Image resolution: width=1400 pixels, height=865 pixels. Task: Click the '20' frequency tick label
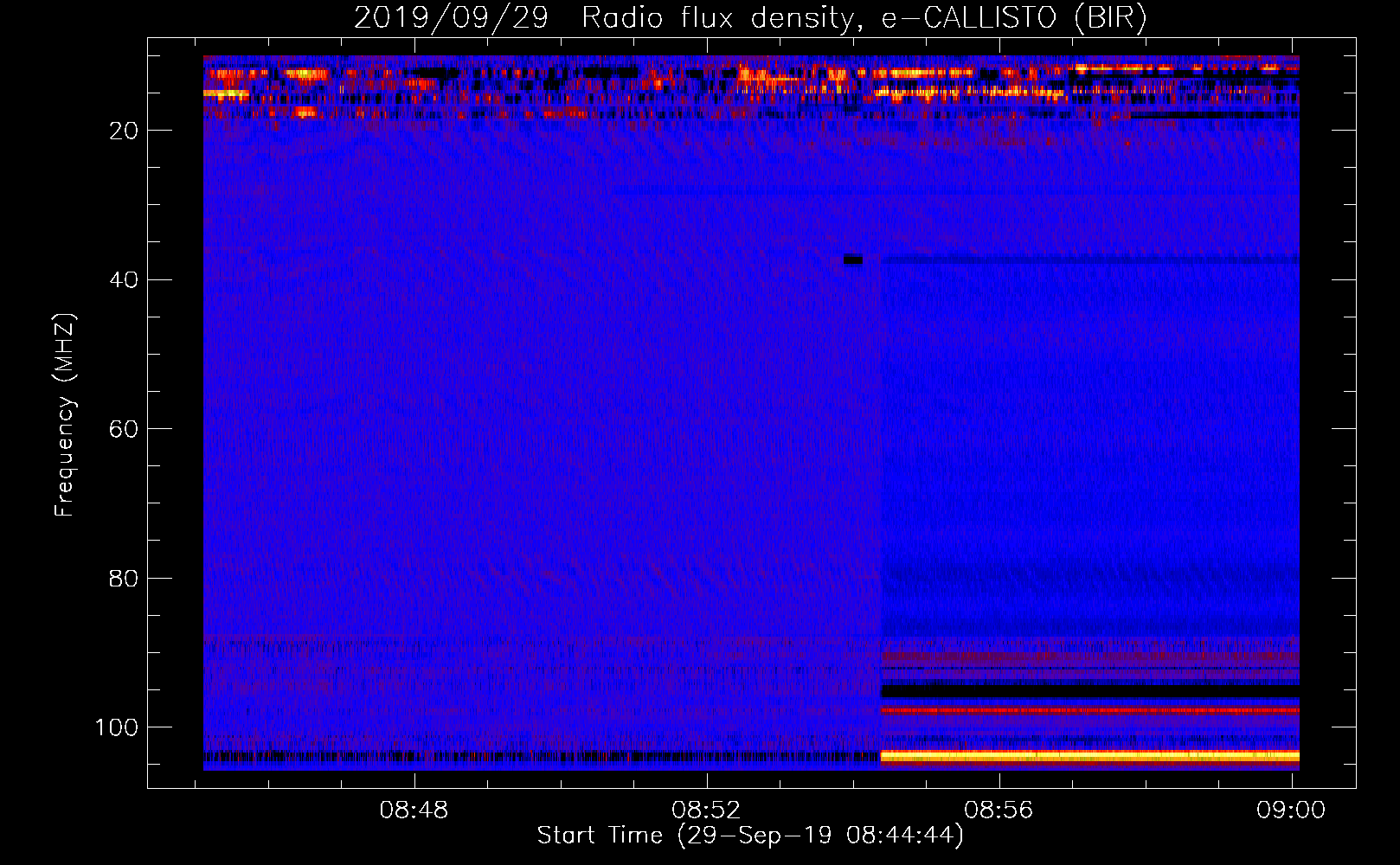click(125, 131)
